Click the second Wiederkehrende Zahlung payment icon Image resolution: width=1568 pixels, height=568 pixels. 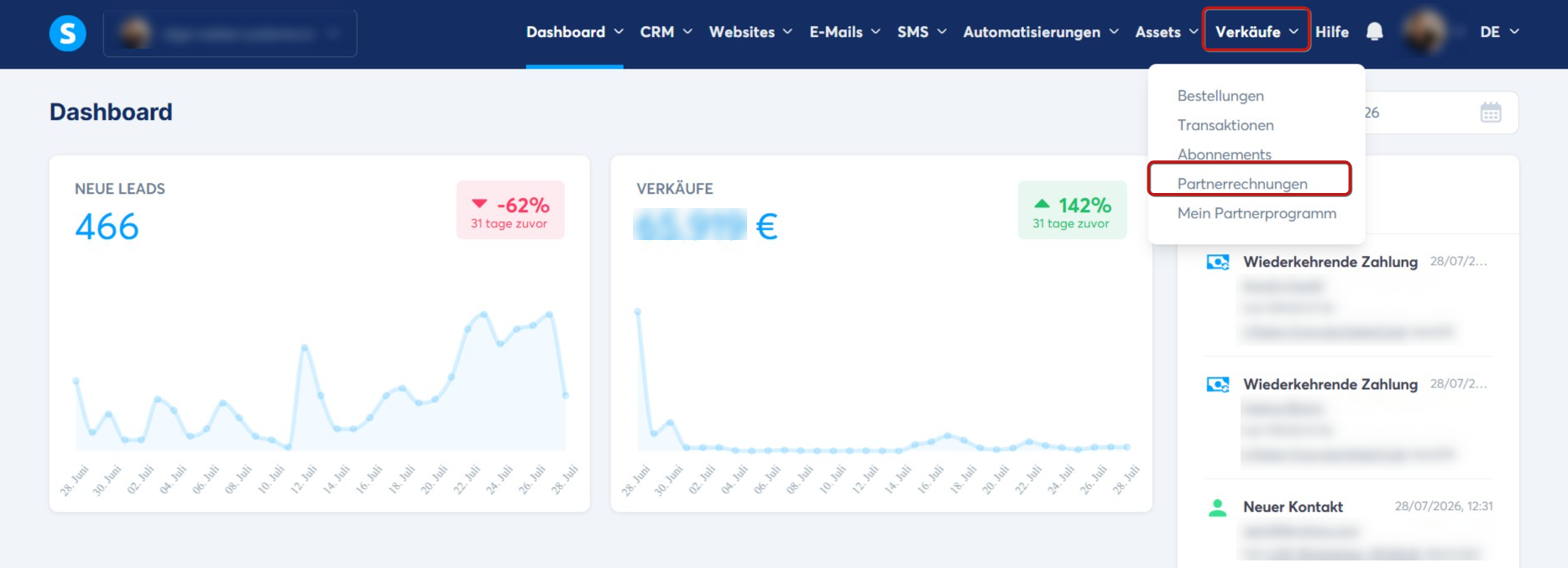tap(1217, 384)
